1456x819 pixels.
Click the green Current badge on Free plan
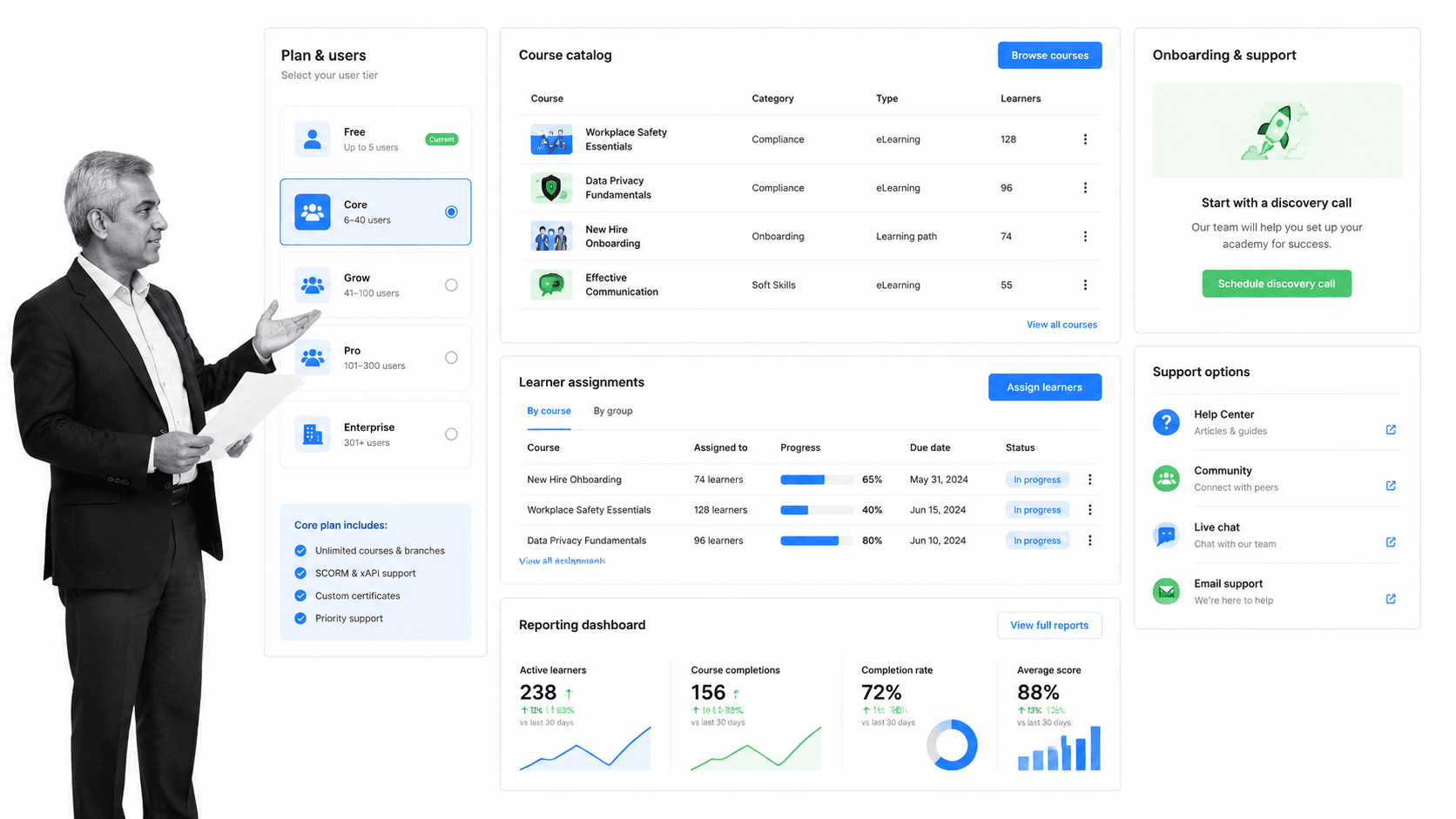[442, 139]
